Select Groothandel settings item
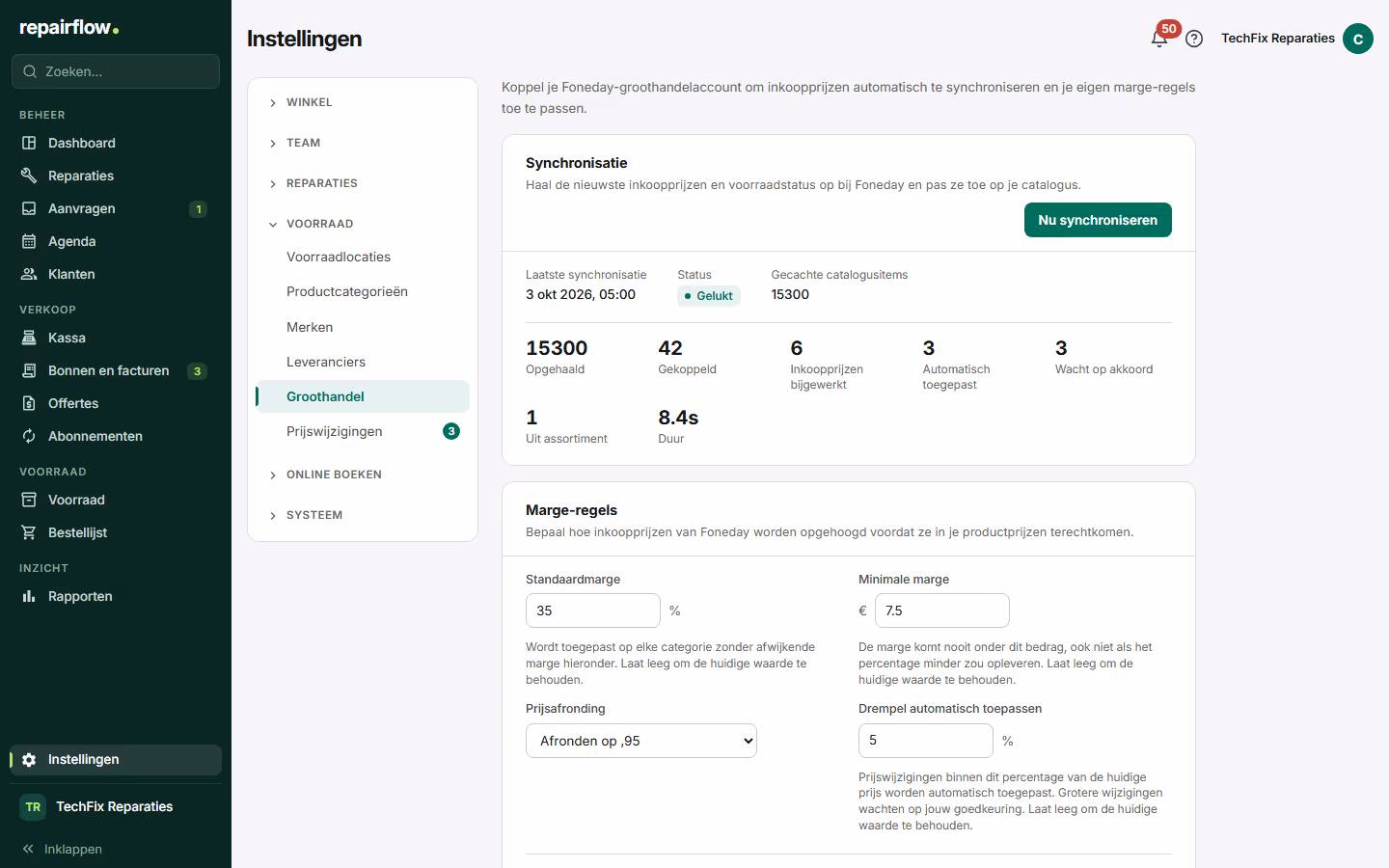The height and width of the screenshot is (868, 1389). (363, 396)
